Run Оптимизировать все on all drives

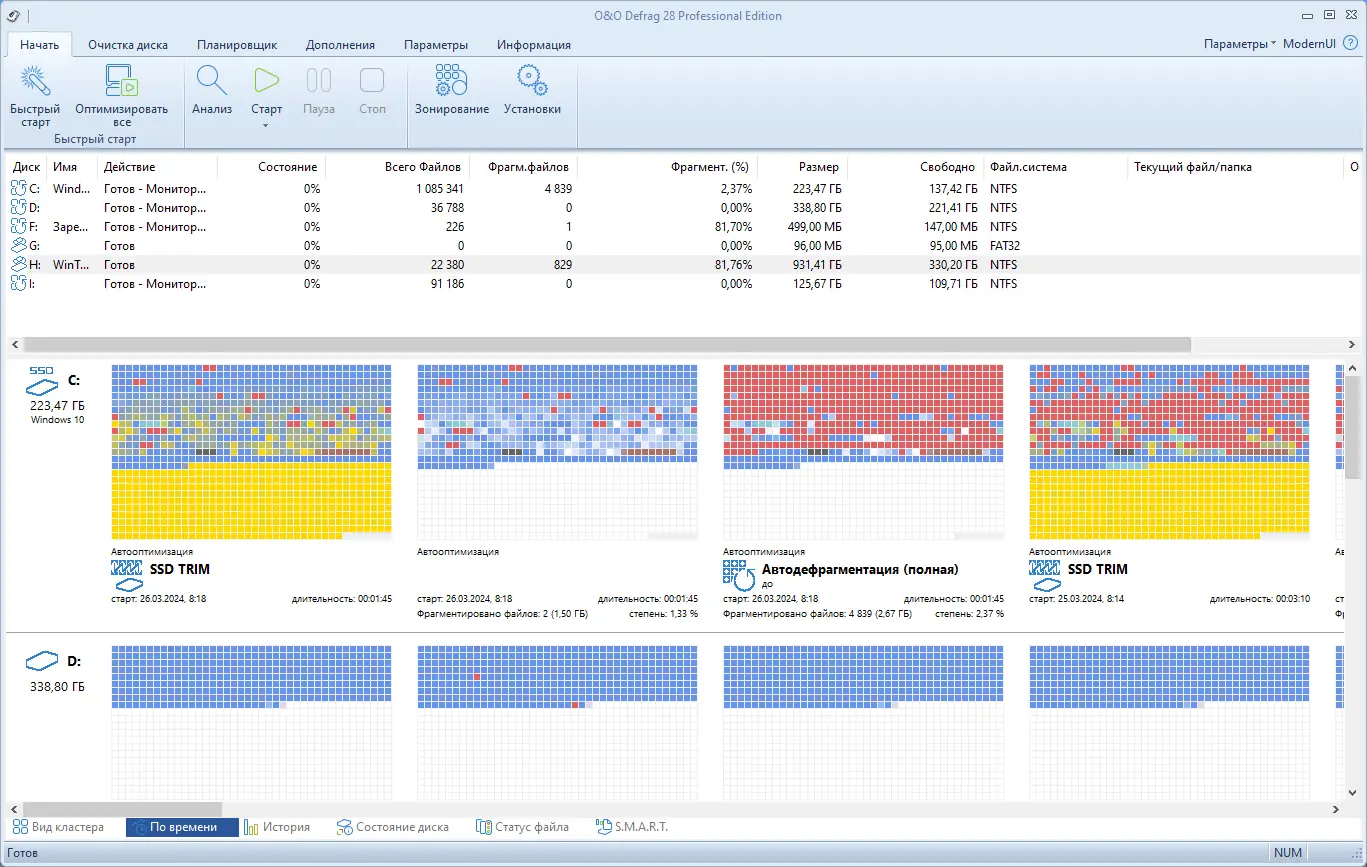(121, 97)
